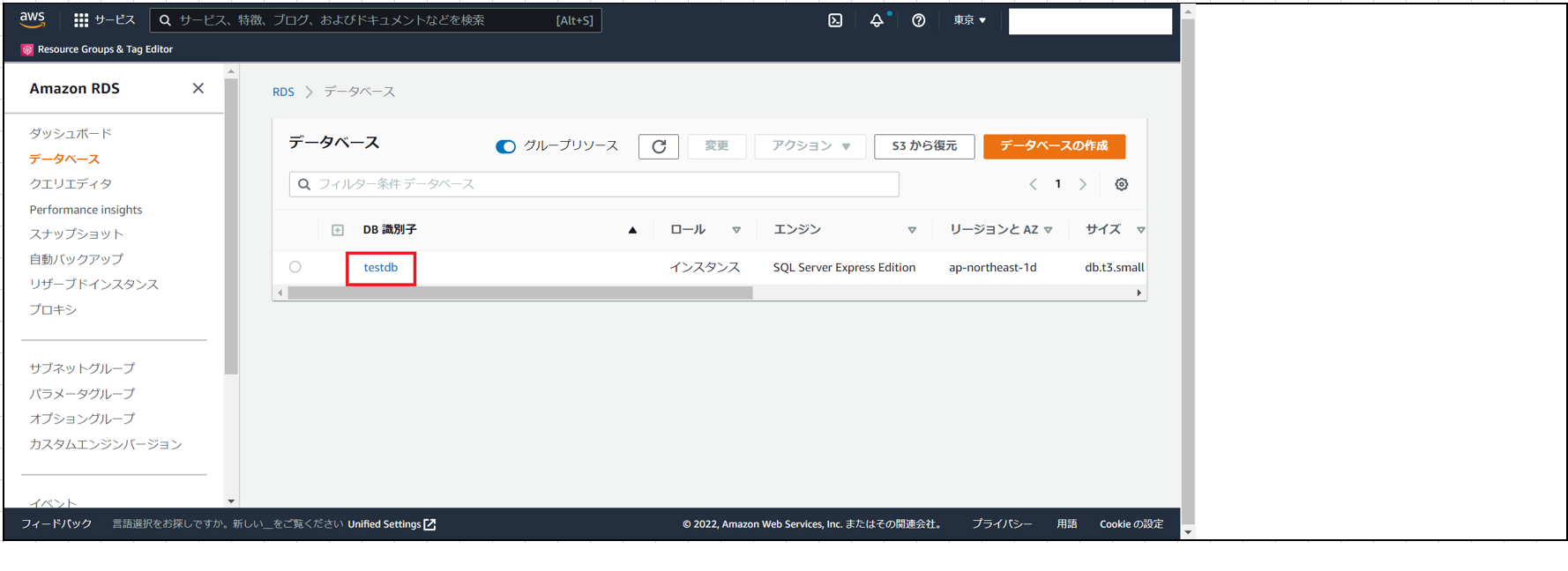This screenshot has height=571, width=1568.
Task: Click the page vertical scrollbar
Action: (x=1188, y=271)
